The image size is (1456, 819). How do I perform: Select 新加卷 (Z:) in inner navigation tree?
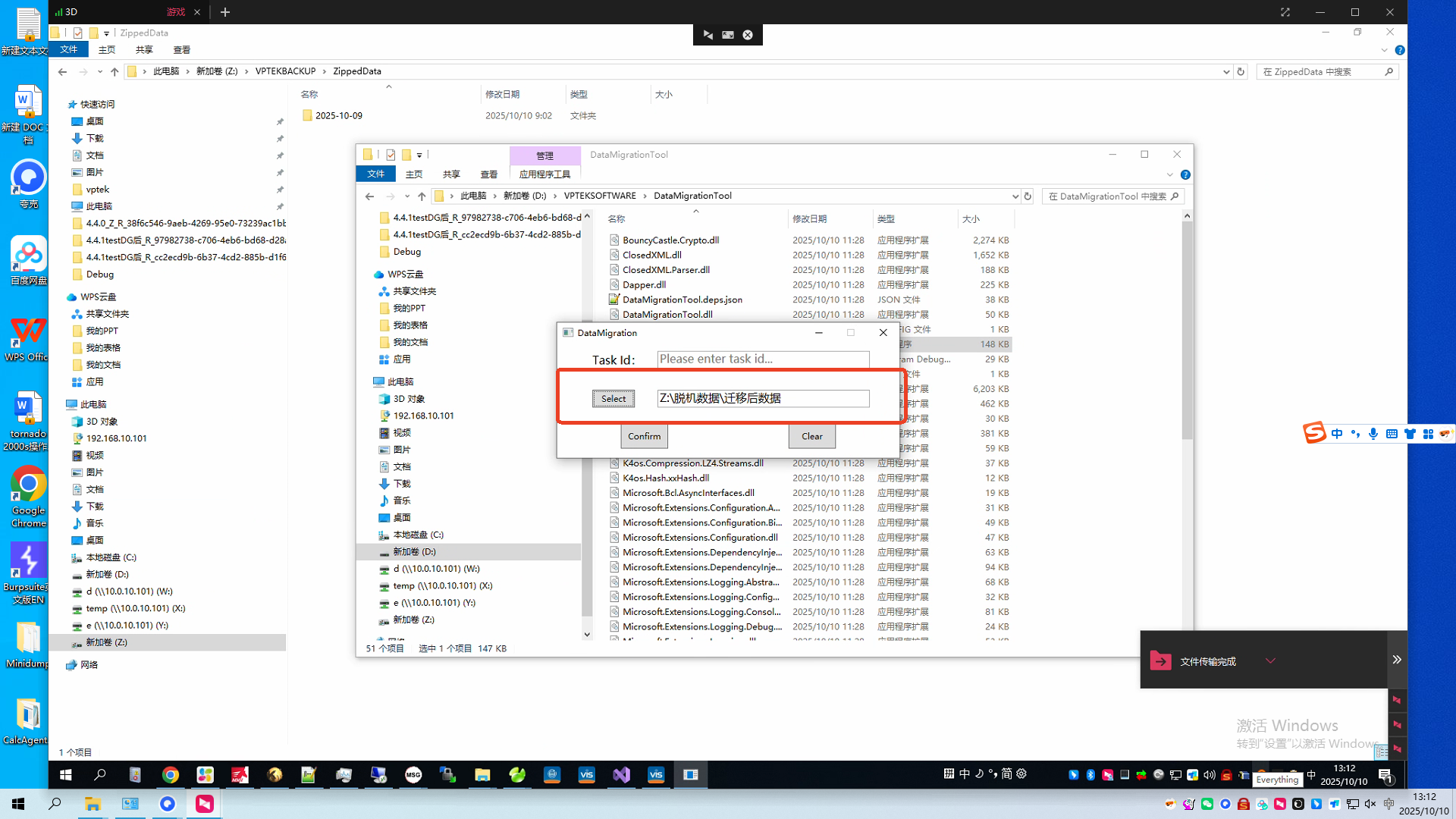pos(413,620)
